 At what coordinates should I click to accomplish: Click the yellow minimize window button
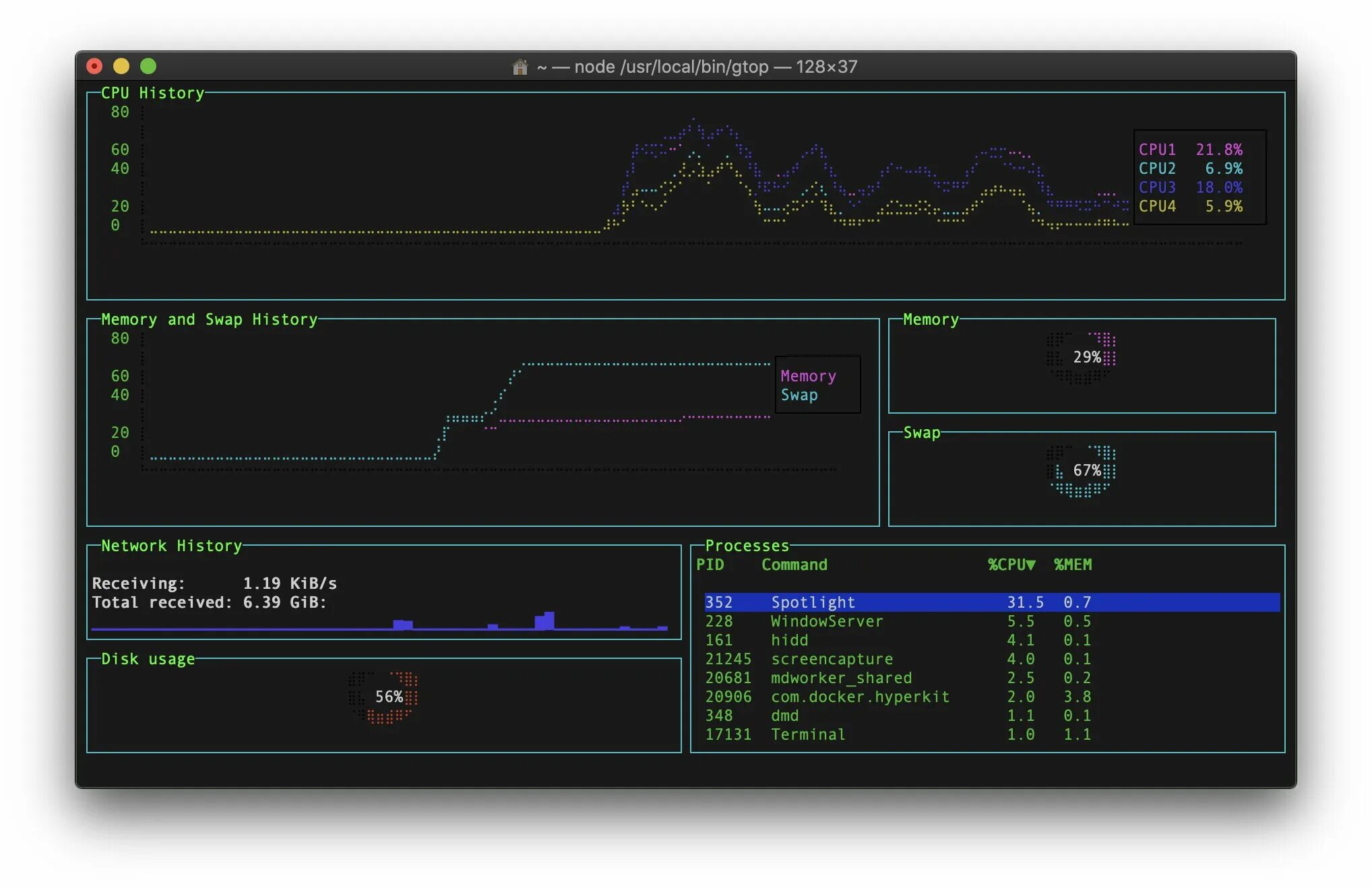121,66
